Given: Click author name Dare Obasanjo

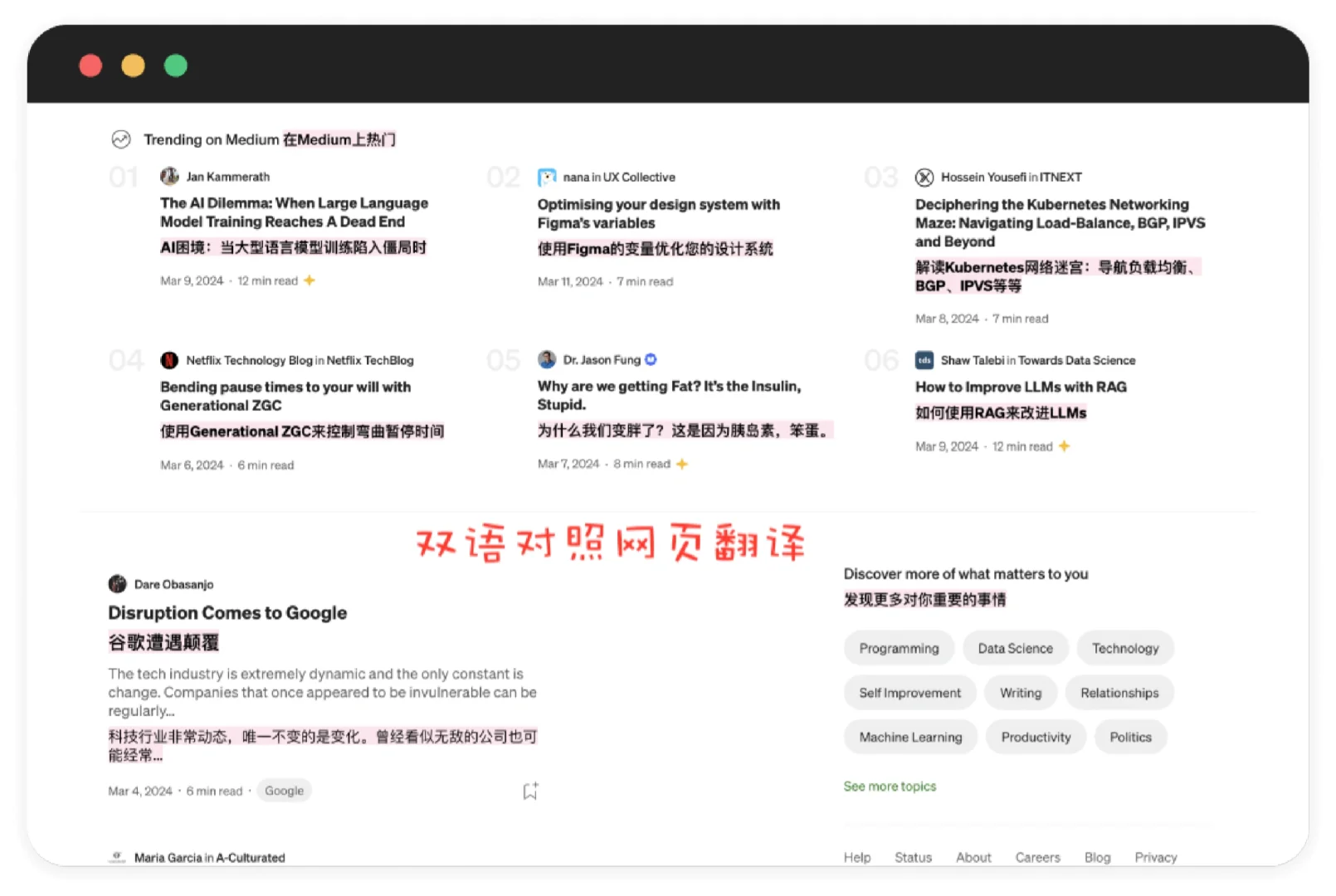Looking at the screenshot, I should pos(173,584).
